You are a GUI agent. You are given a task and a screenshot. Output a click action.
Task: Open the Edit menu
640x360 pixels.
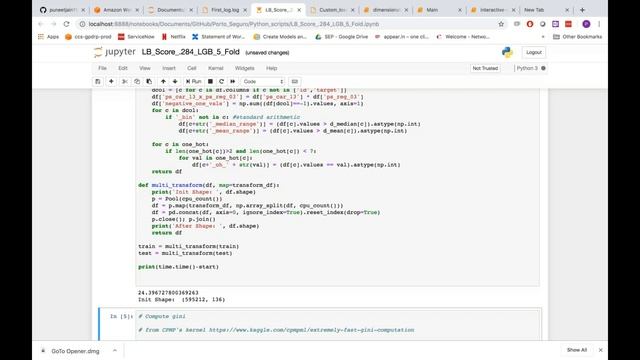(x=123, y=68)
